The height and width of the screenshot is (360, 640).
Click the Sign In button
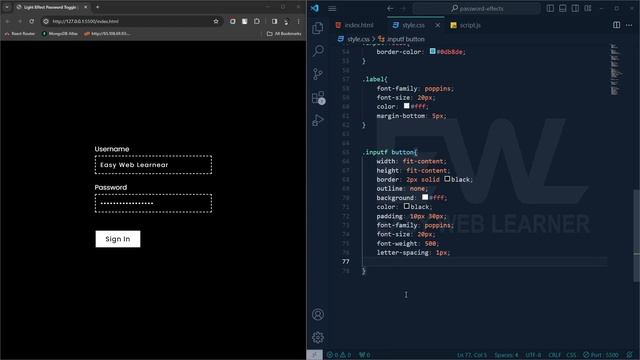tap(118, 239)
